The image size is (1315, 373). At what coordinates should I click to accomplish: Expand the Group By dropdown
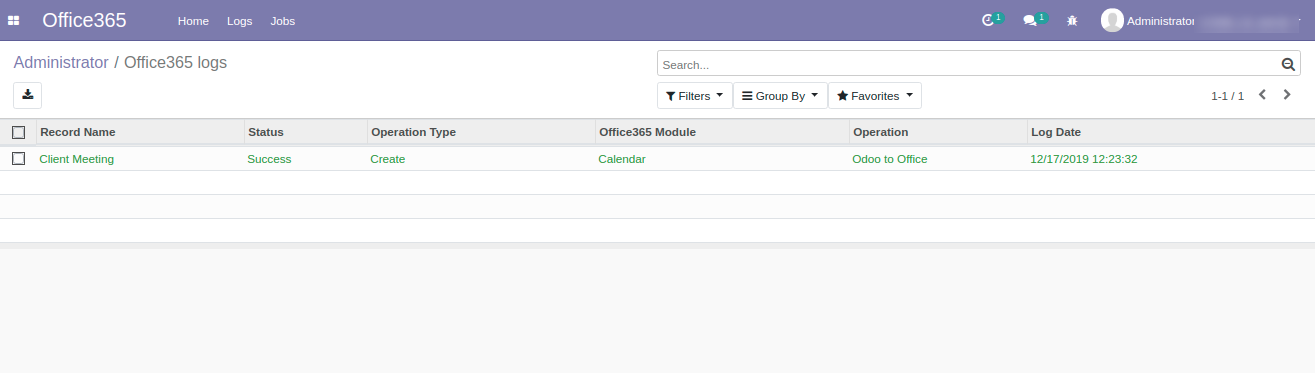point(780,96)
